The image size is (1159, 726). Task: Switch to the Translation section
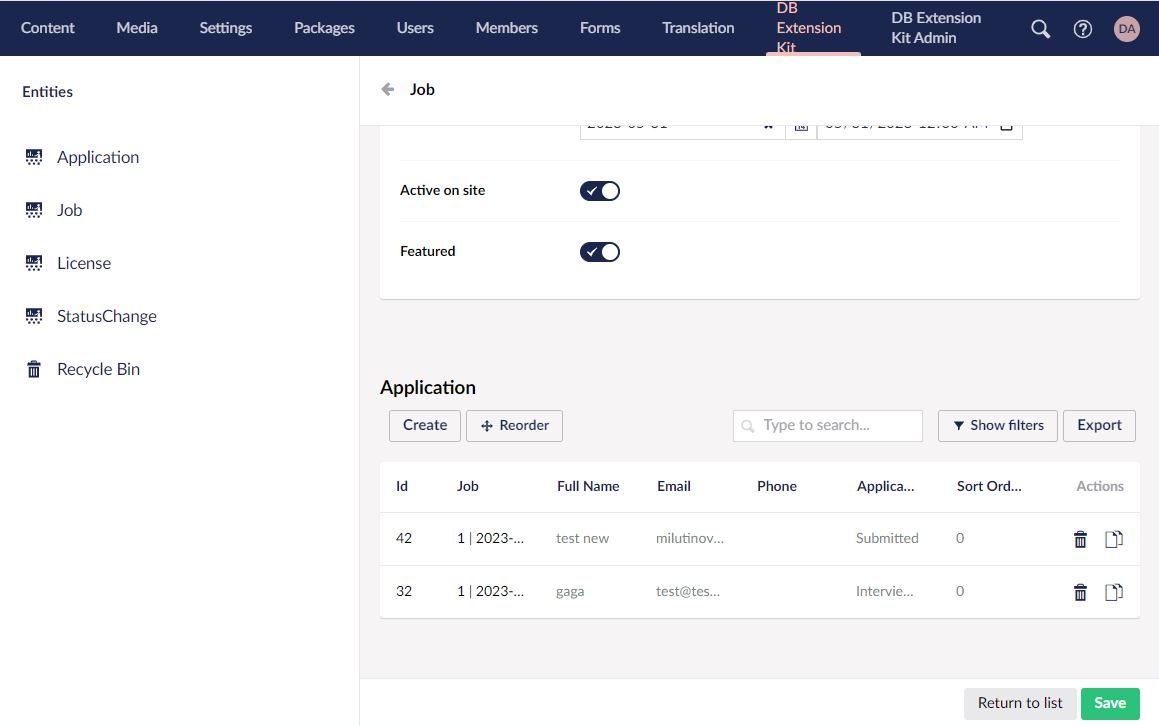point(697,28)
